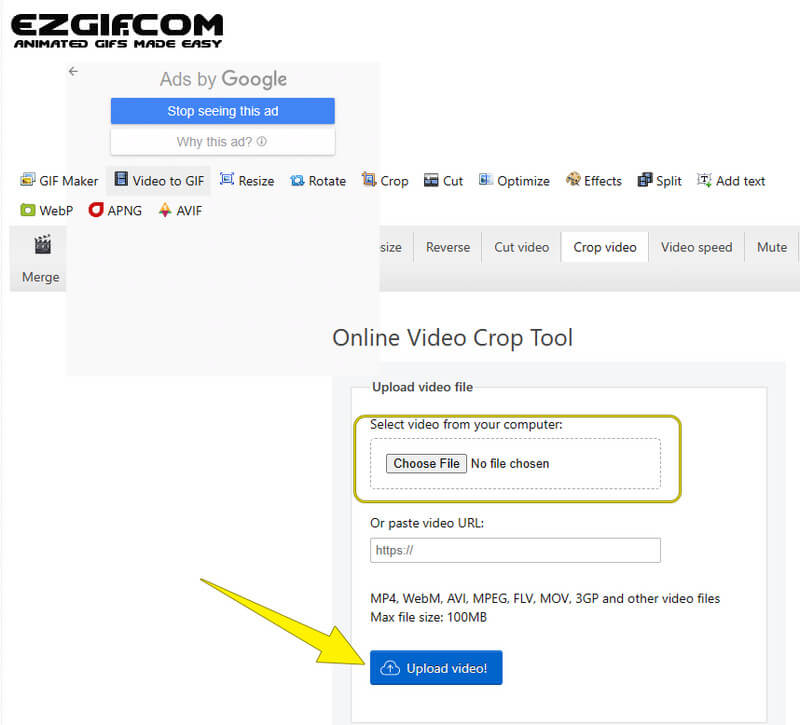The height and width of the screenshot is (725, 800).
Task: Select the Resize tool icon
Action: tap(227, 180)
